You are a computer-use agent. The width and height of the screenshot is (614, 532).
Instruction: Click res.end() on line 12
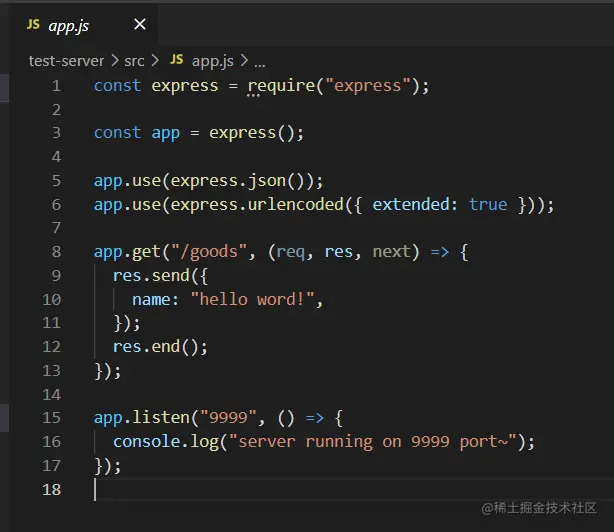coord(156,347)
